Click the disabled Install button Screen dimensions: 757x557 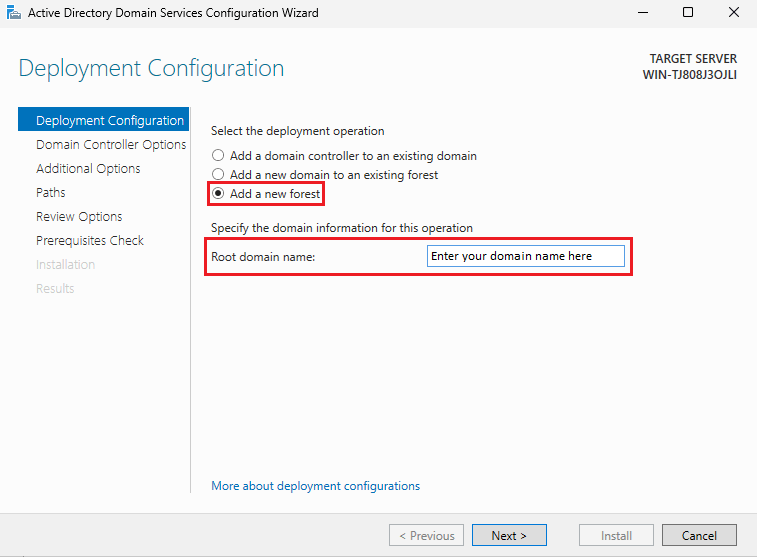617,535
